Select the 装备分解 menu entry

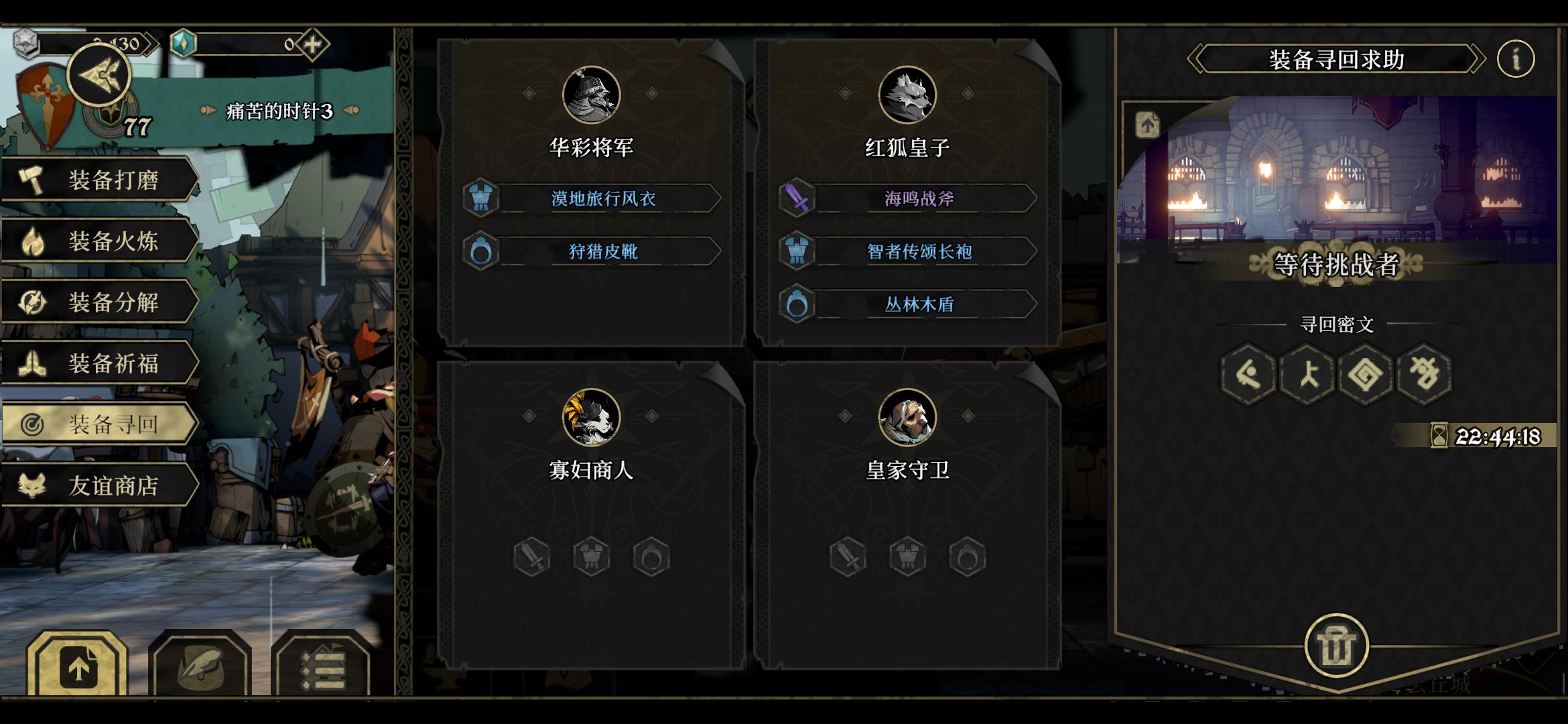tap(99, 302)
